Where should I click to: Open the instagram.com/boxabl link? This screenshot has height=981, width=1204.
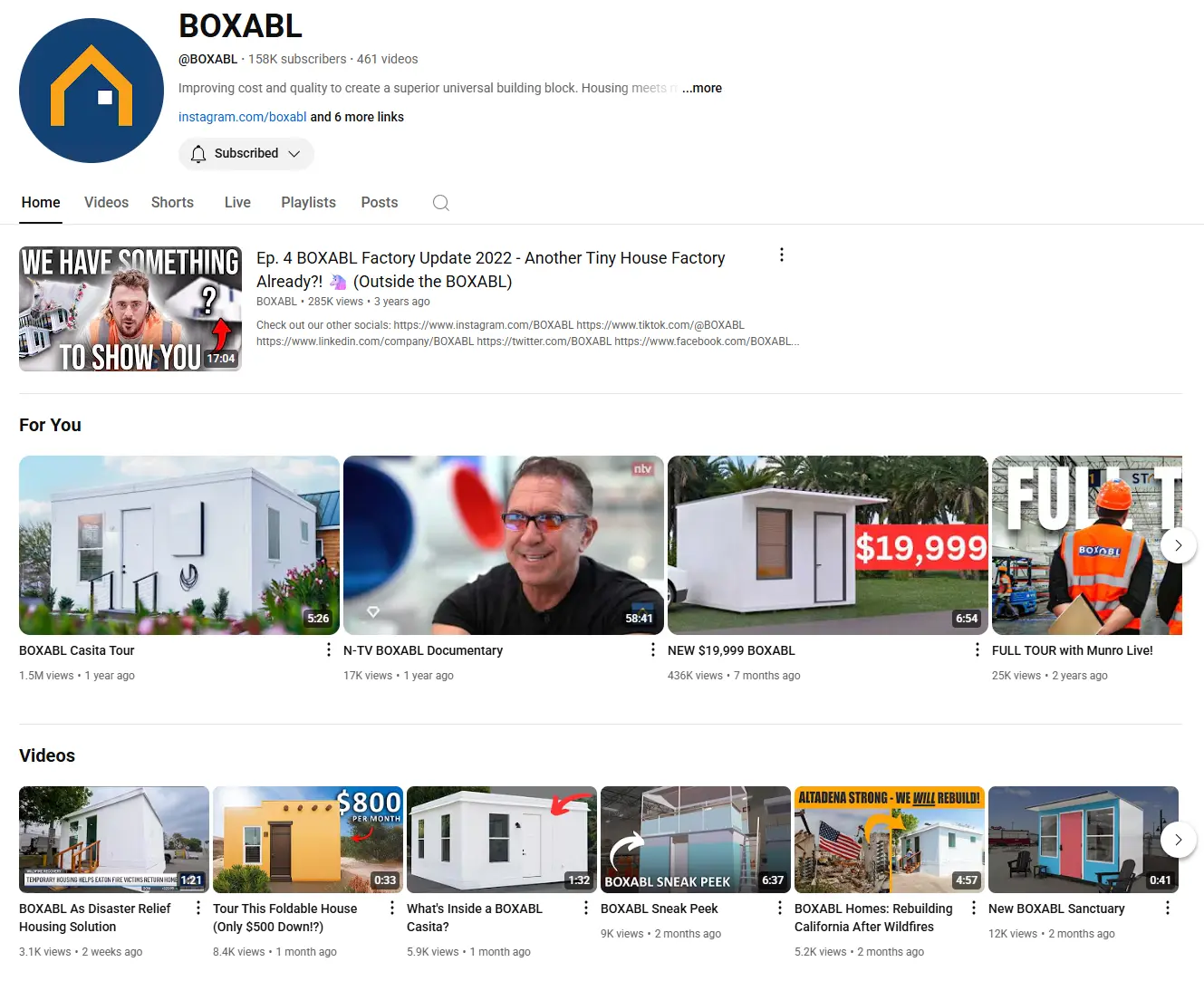tap(242, 117)
